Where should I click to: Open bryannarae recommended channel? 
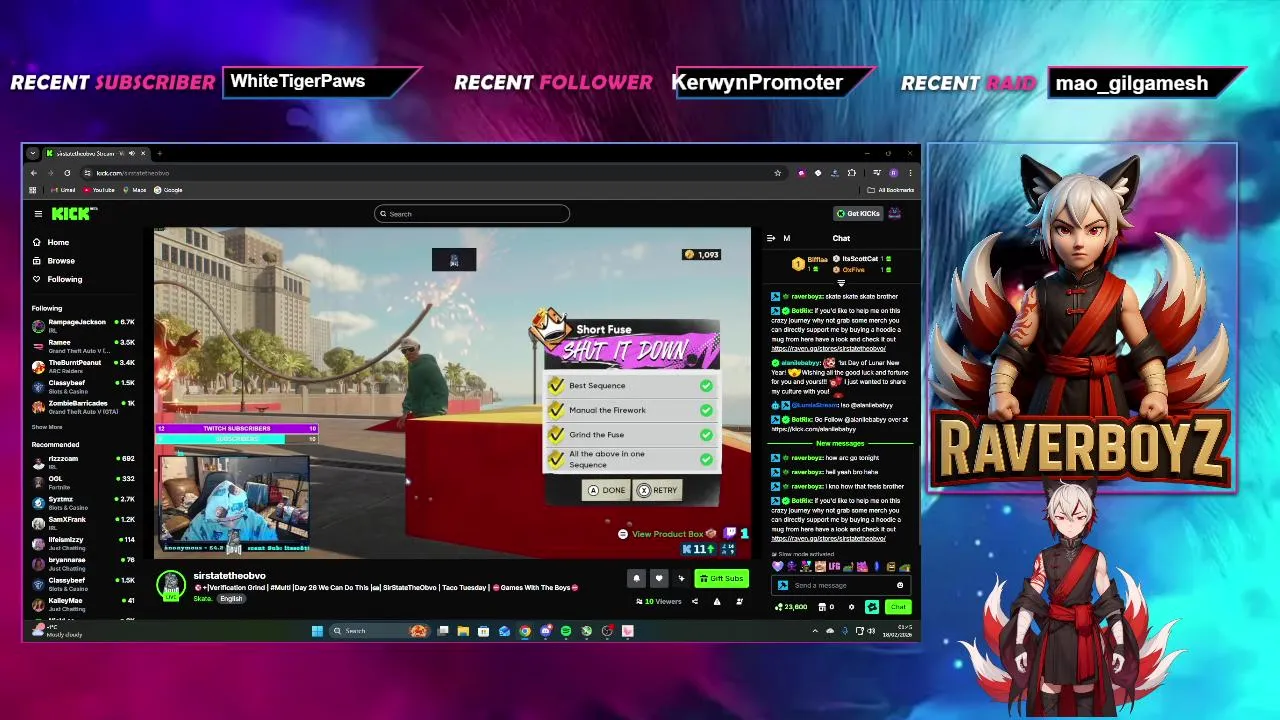pyautogui.click(x=83, y=563)
